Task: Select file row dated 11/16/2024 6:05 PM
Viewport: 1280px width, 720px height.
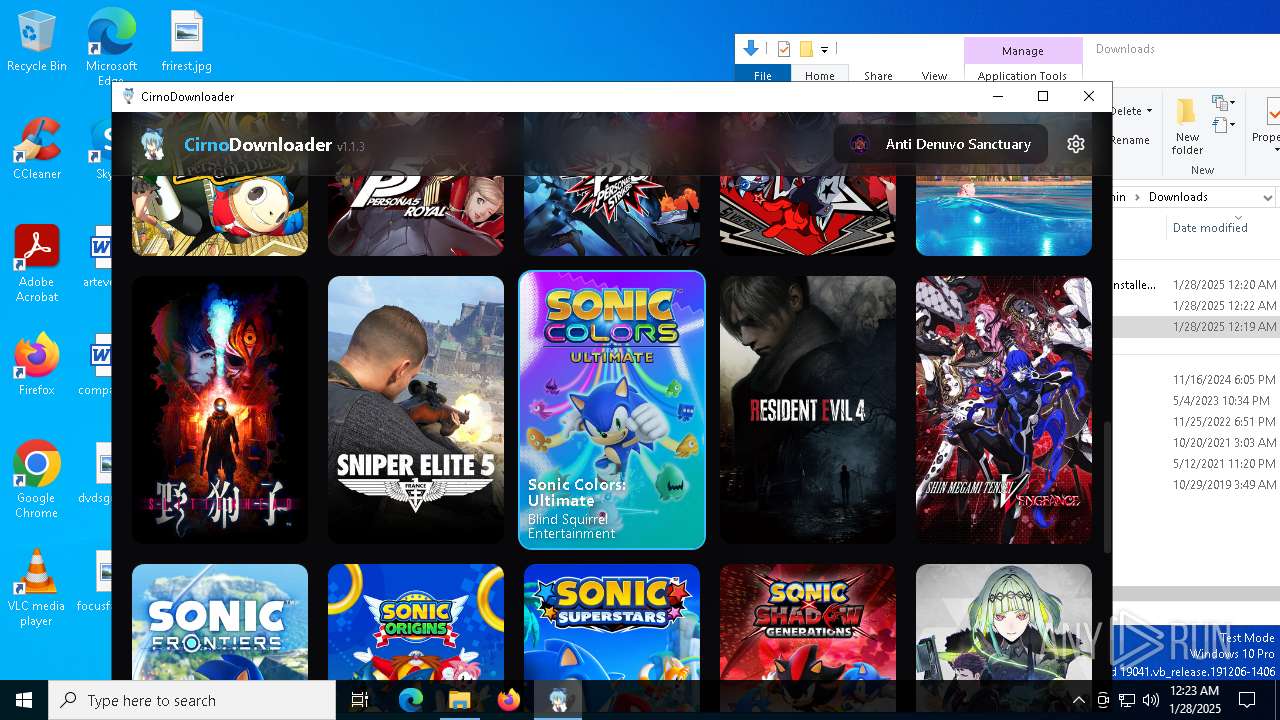Action: [1195, 380]
